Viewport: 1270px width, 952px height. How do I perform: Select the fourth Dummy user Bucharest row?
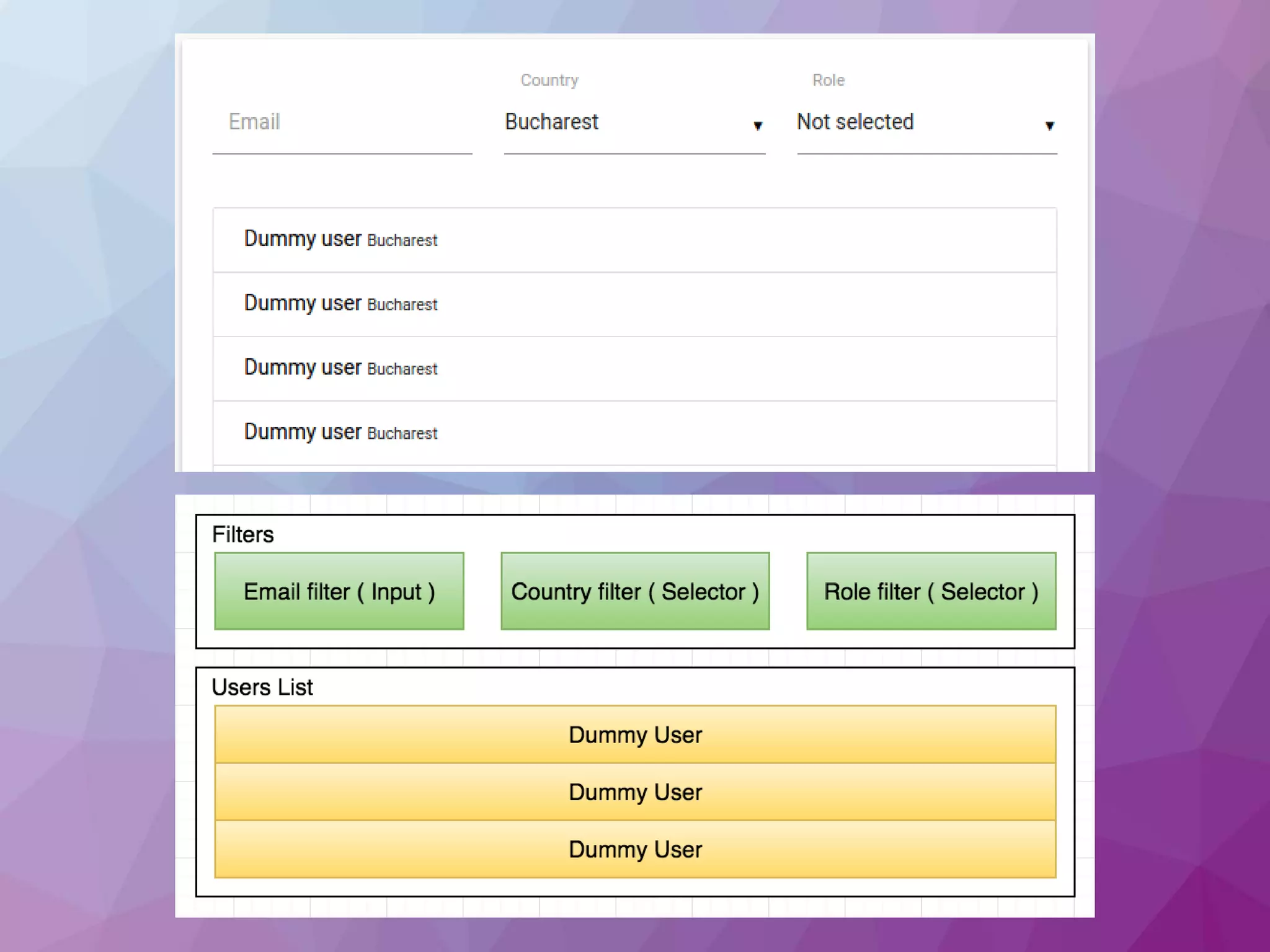click(x=634, y=433)
